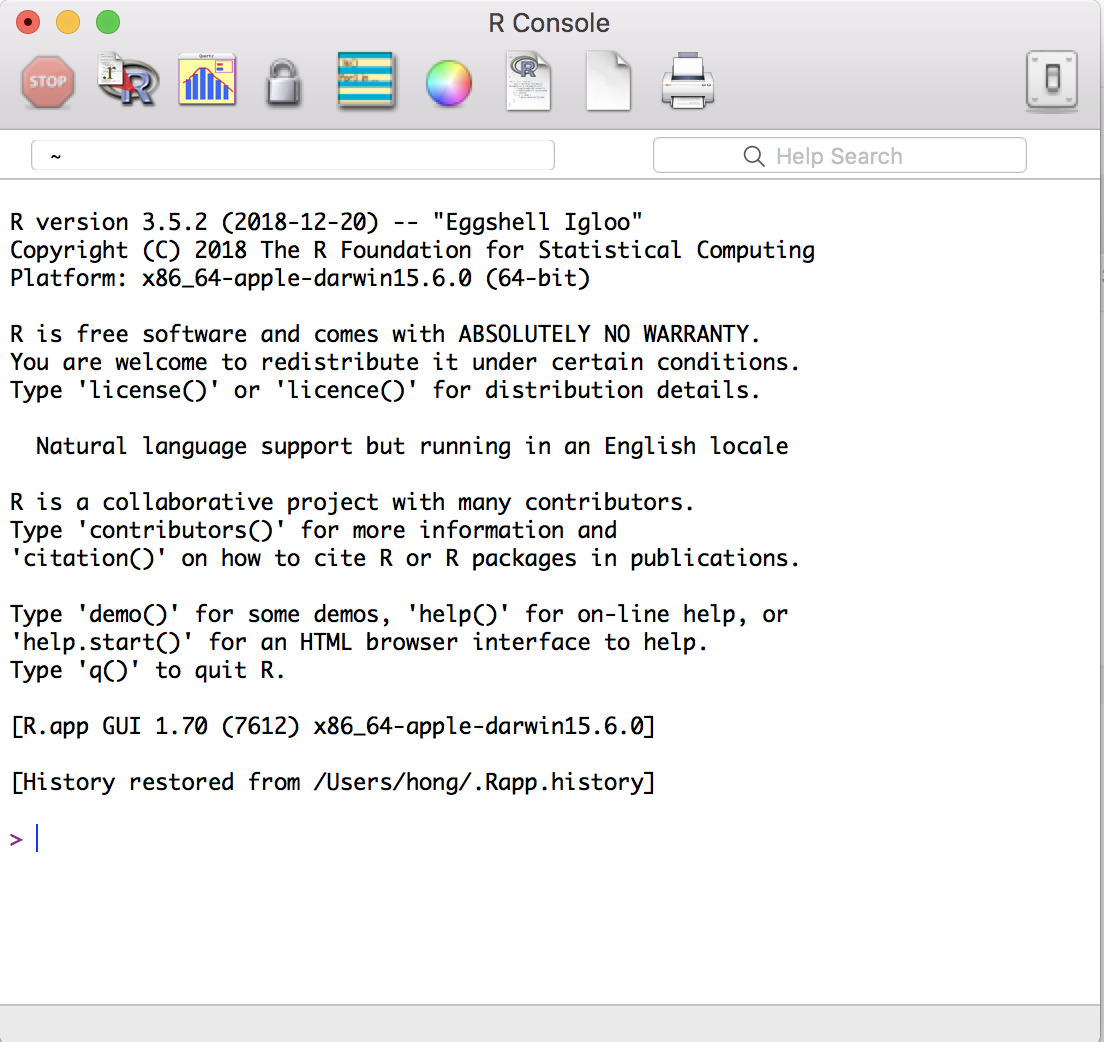Click the green zoom window button

[x=108, y=23]
